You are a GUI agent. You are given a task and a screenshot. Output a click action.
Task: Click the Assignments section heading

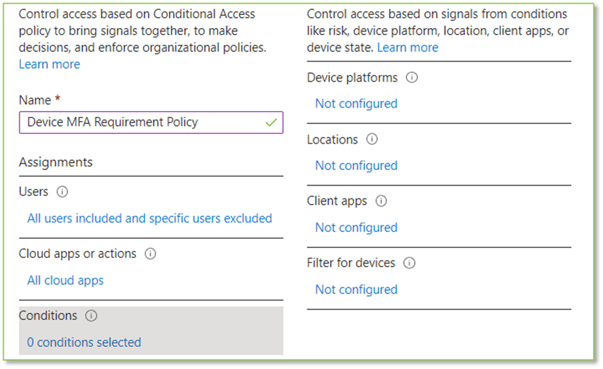click(x=56, y=162)
